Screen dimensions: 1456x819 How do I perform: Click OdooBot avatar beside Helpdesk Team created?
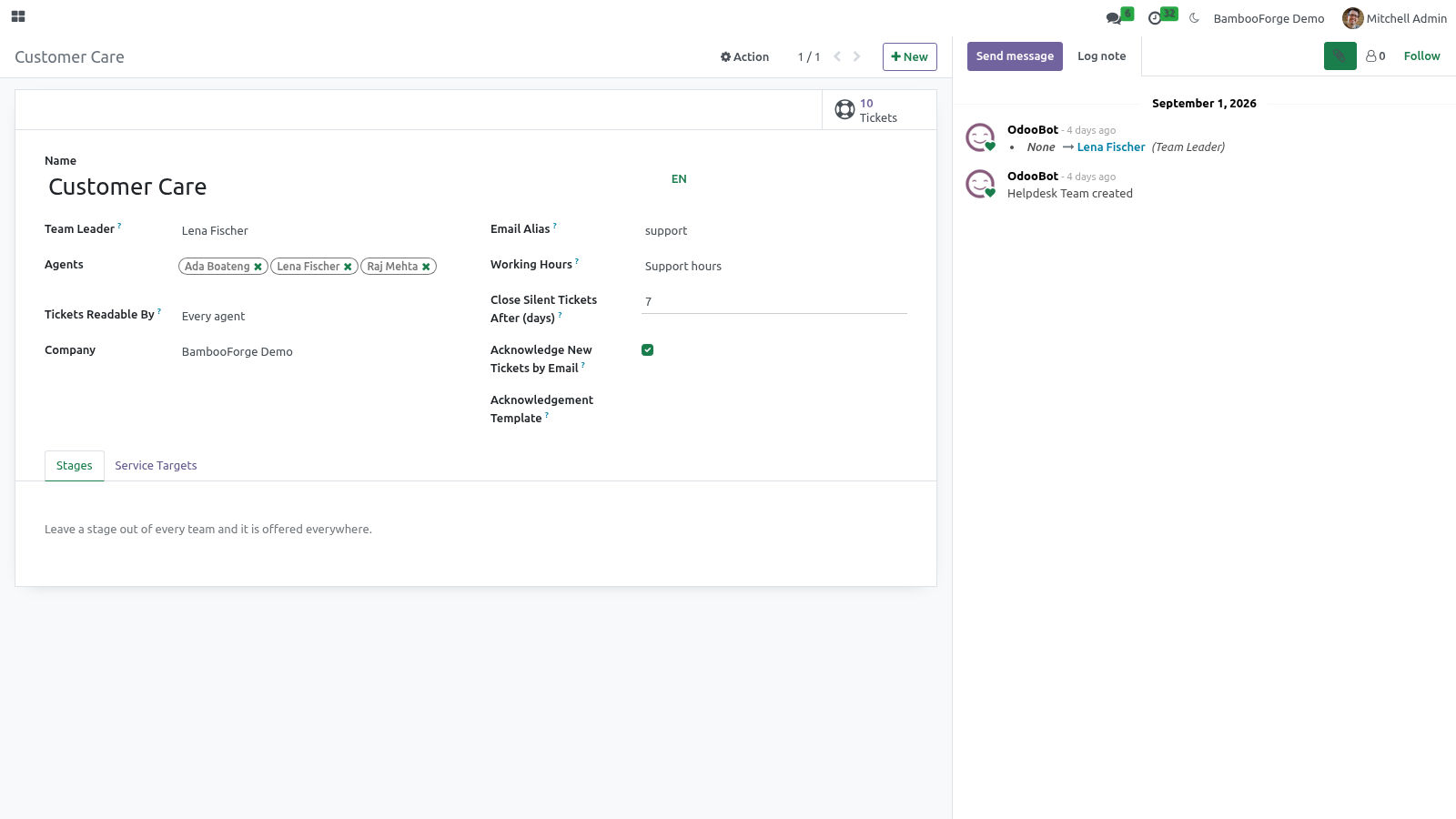coord(980,184)
